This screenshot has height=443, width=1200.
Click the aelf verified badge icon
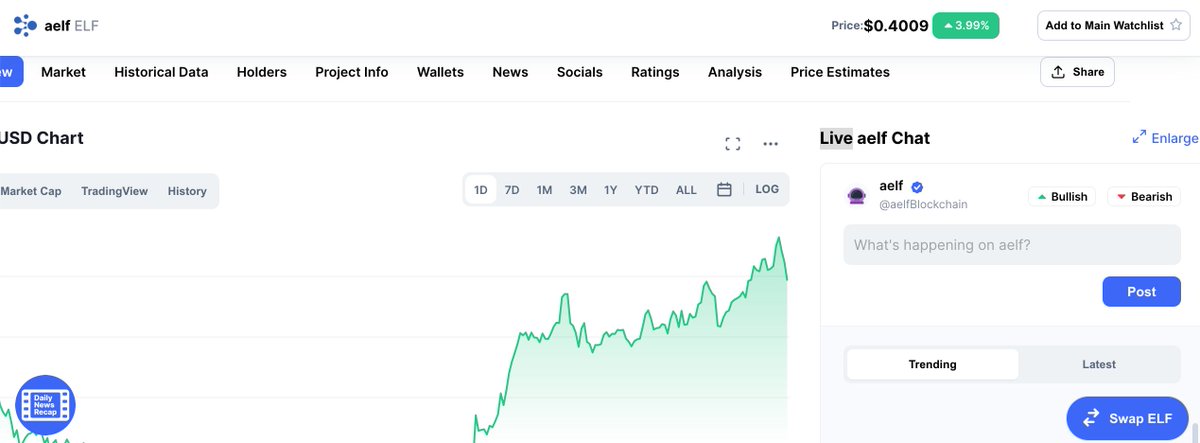(917, 187)
